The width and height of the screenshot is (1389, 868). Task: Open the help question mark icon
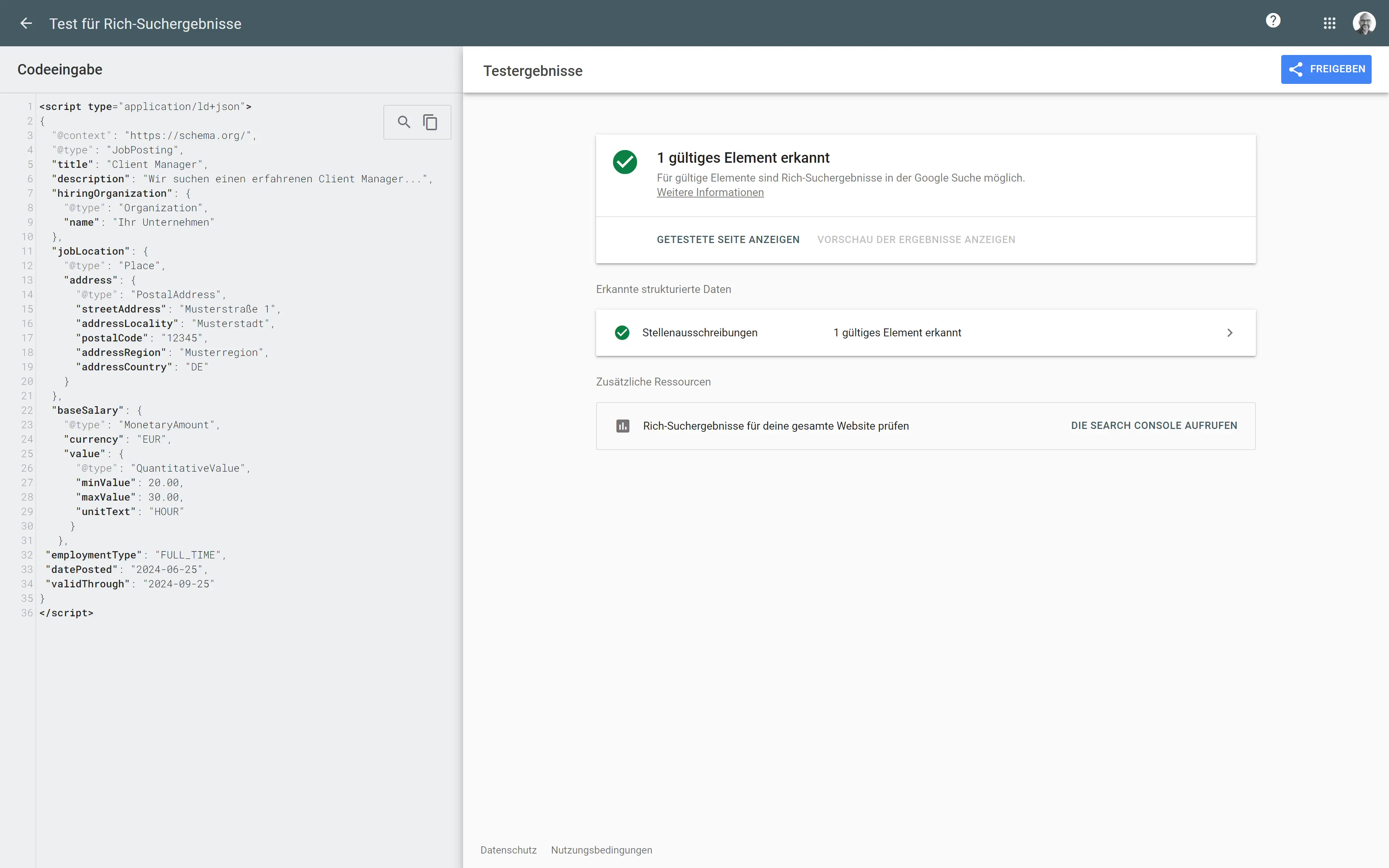1273,21
